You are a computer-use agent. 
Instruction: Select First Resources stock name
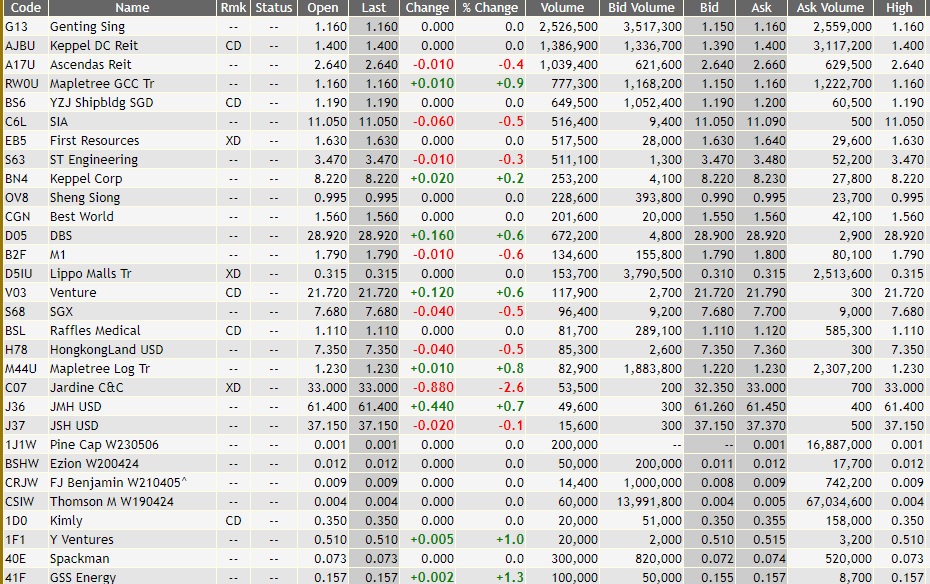tap(94, 141)
